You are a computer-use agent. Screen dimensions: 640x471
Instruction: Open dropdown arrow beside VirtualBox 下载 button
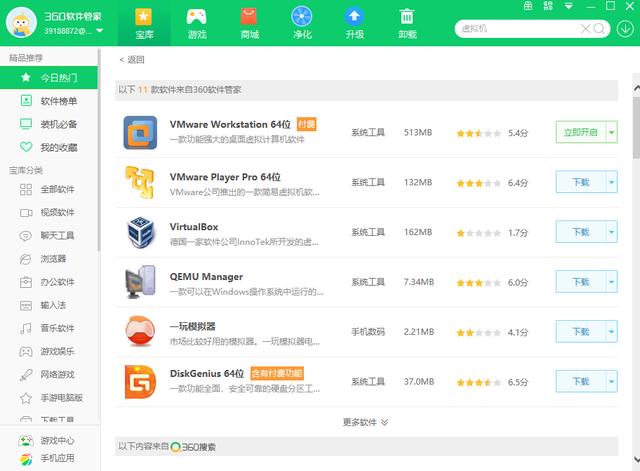(x=612, y=232)
